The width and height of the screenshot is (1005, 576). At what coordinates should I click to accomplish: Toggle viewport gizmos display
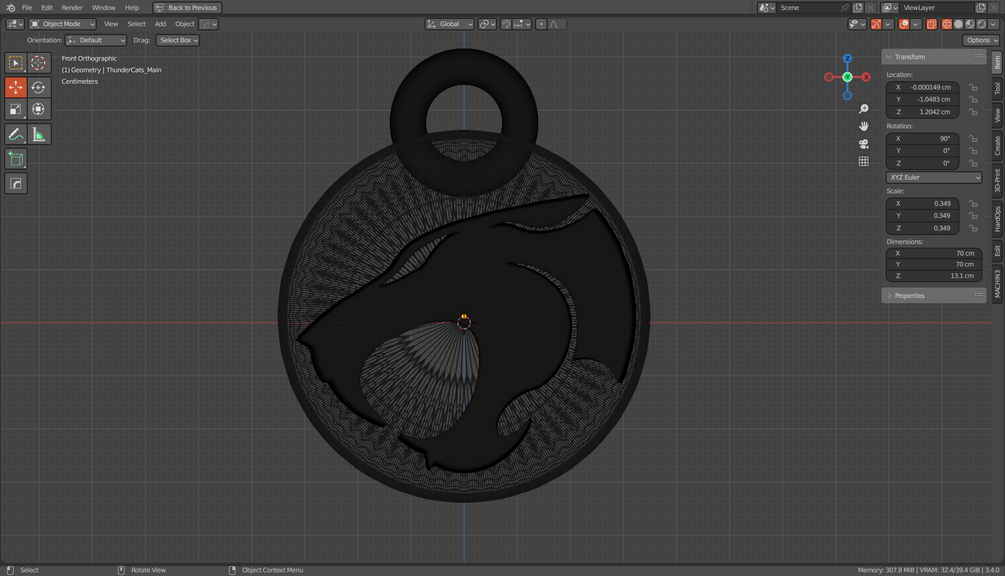876,24
